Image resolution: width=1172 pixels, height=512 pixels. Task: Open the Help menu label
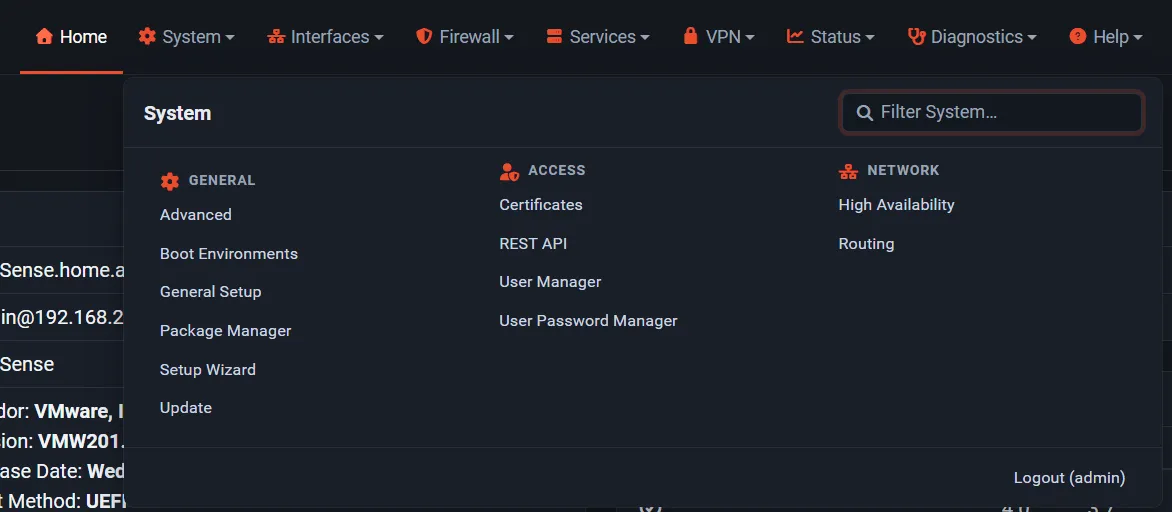tap(1111, 37)
